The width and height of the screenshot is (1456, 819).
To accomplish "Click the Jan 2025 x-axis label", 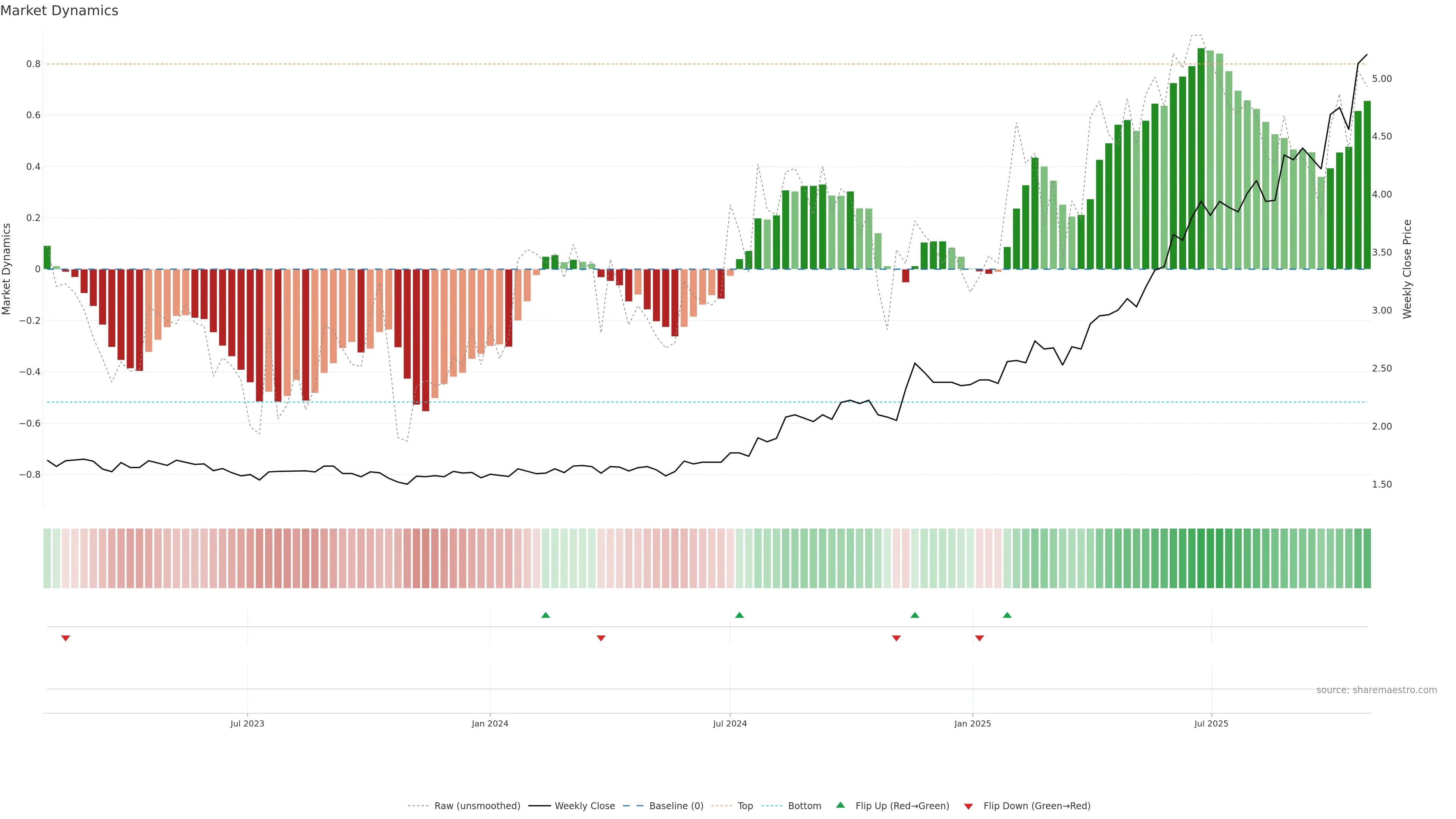I will (972, 723).
